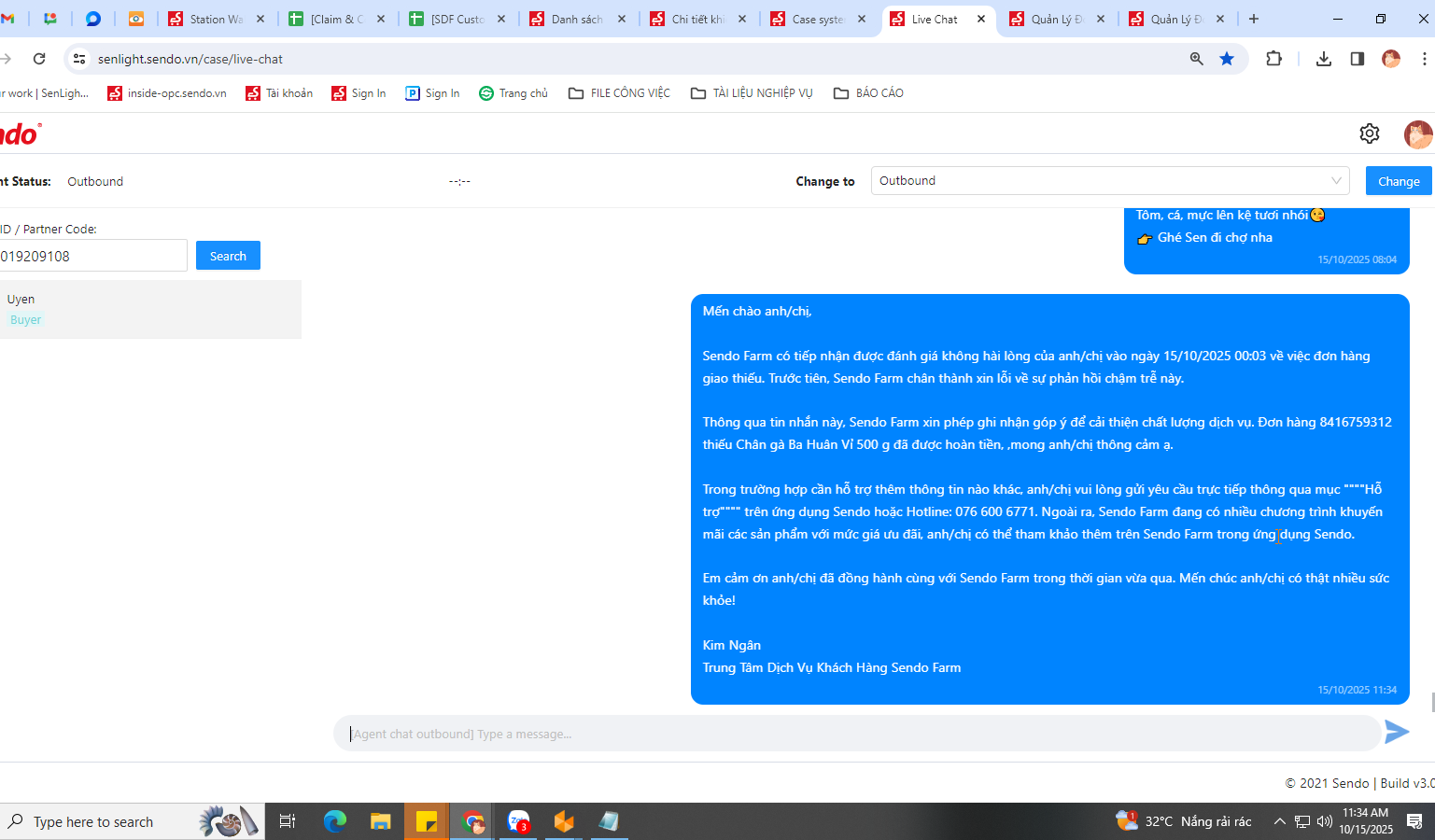
Task: Click the 15/10/2025 11:34 message timestamp
Action: click(x=1357, y=690)
